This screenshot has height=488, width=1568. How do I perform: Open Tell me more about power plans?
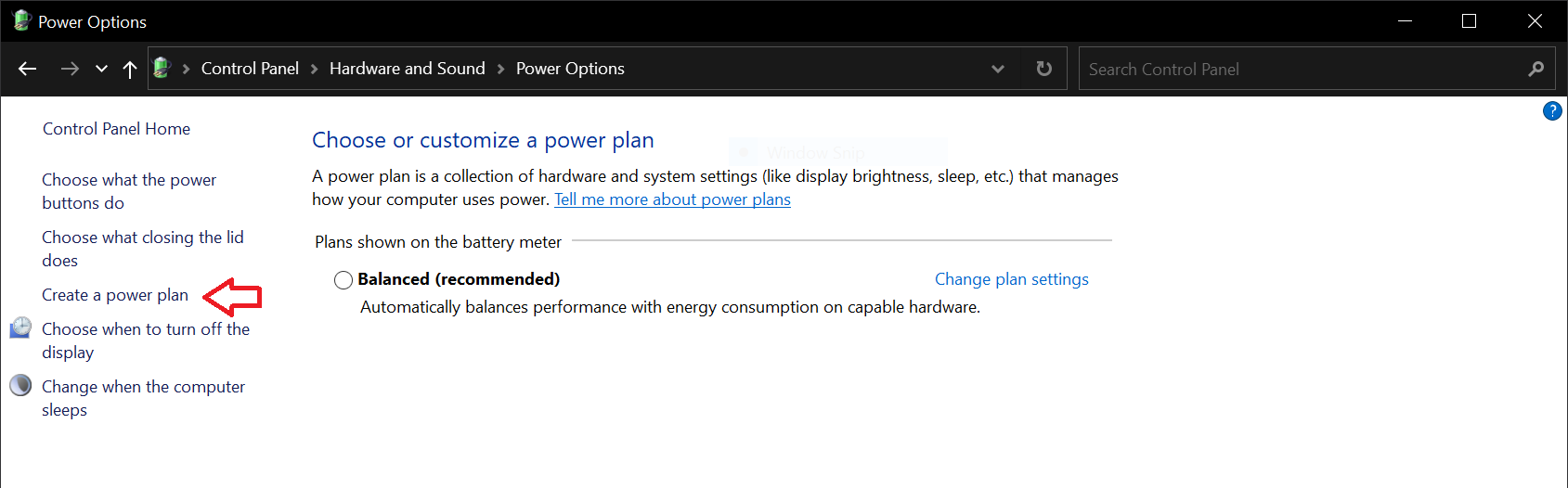coord(672,199)
